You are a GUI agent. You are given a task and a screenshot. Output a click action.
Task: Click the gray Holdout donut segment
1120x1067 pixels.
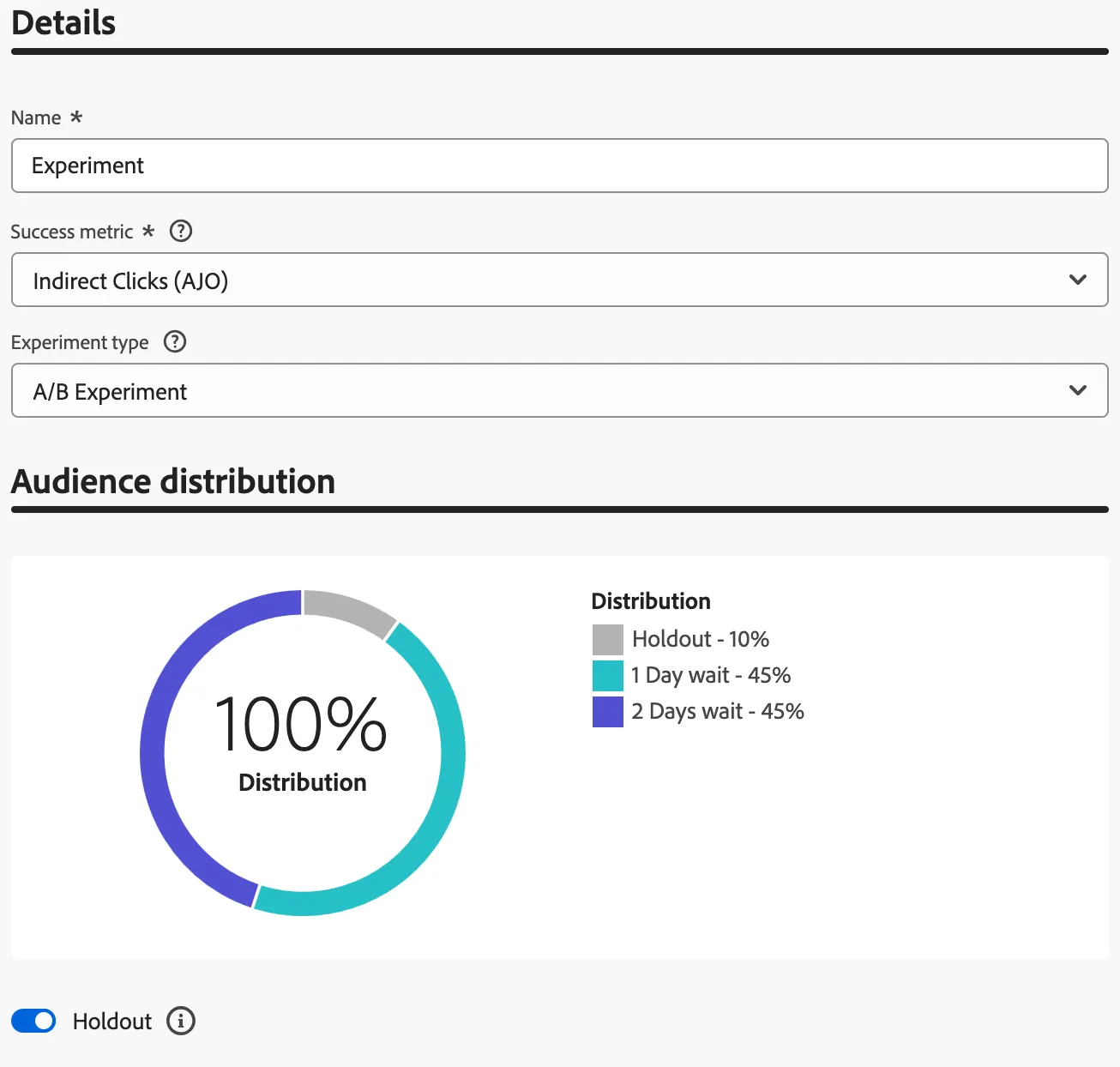pos(348,609)
